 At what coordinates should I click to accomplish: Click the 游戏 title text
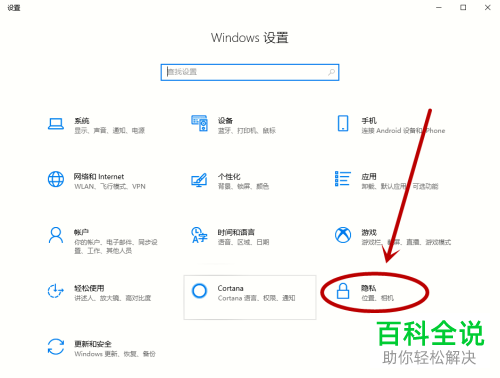click(x=369, y=232)
